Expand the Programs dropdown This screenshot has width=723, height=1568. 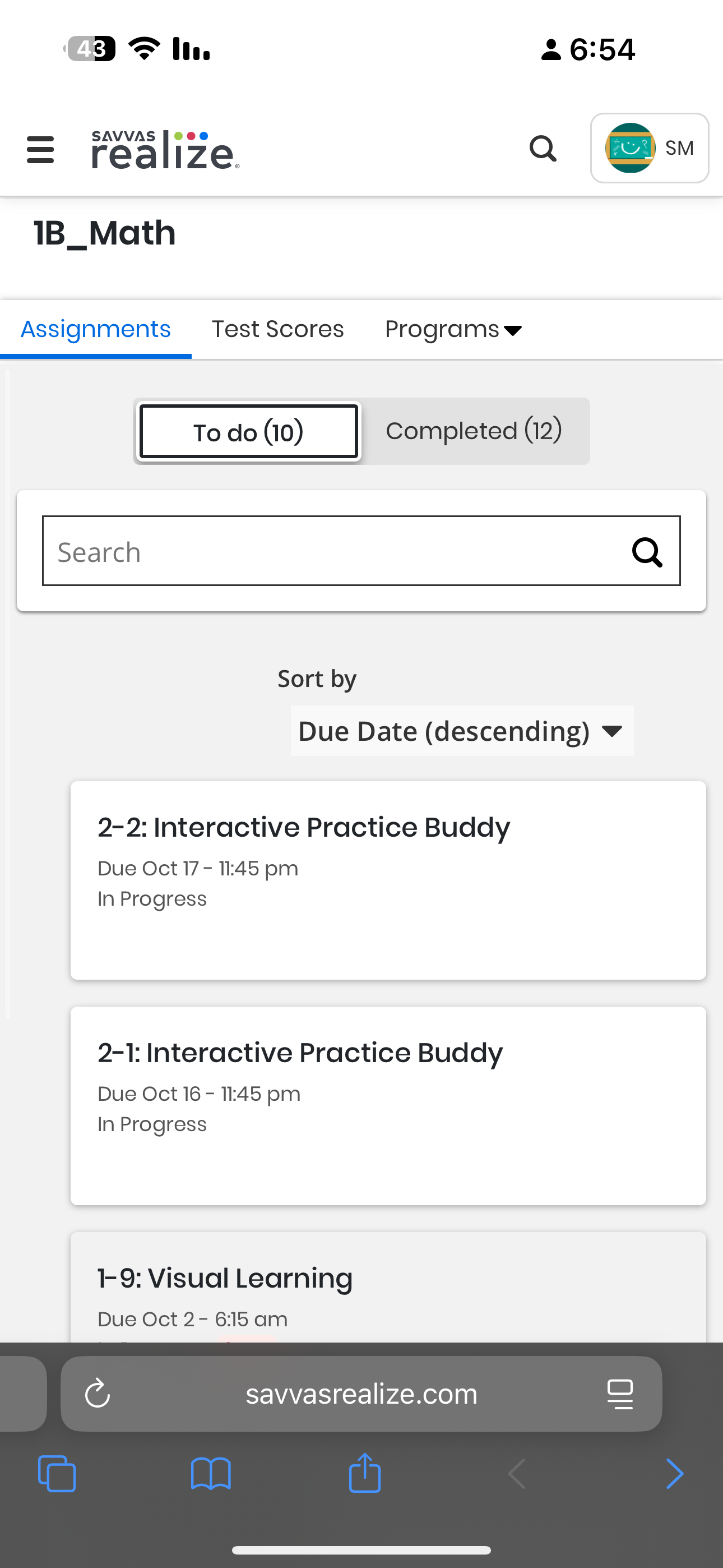(453, 329)
